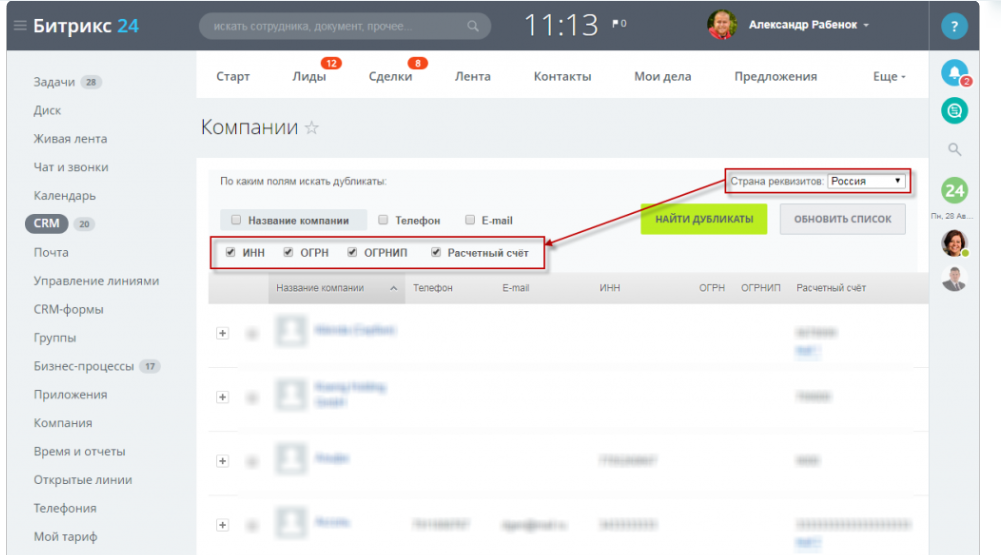
Task: Open Бизнес-процессы in sidebar
Action: click(x=84, y=366)
